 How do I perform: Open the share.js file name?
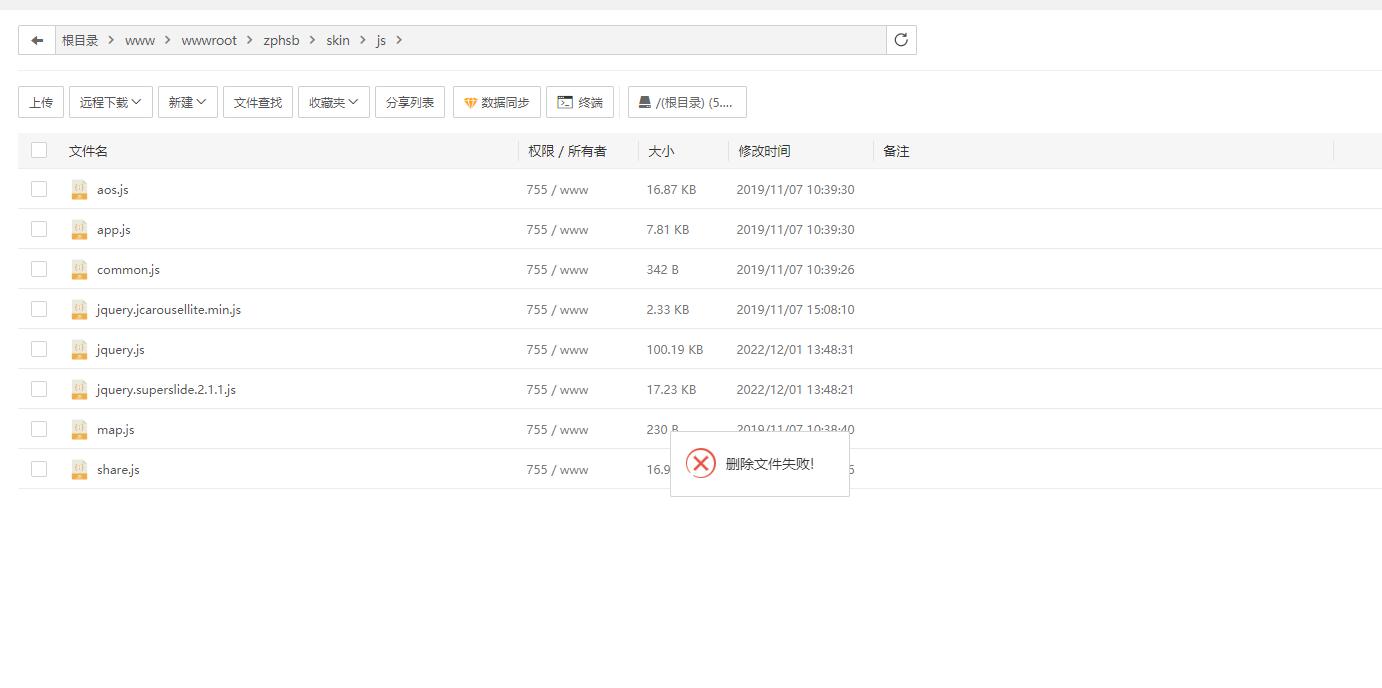(x=118, y=469)
